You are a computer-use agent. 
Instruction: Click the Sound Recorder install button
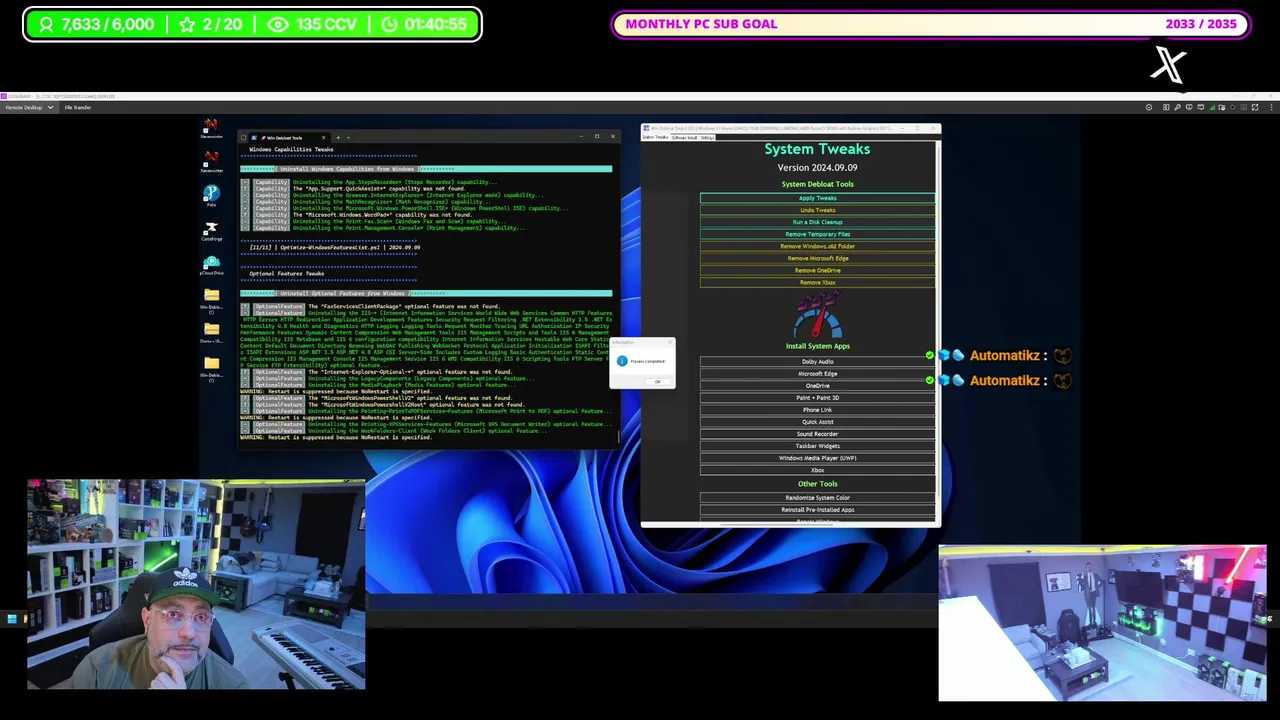pyautogui.click(x=817, y=434)
